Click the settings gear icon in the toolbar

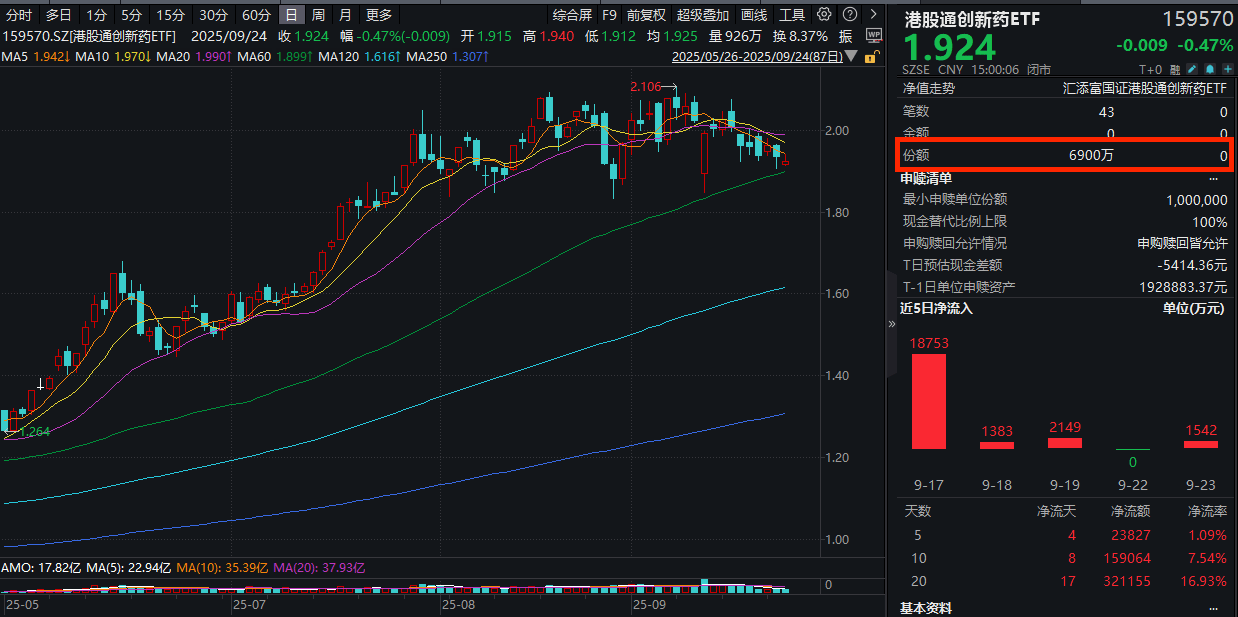pyautogui.click(x=824, y=15)
